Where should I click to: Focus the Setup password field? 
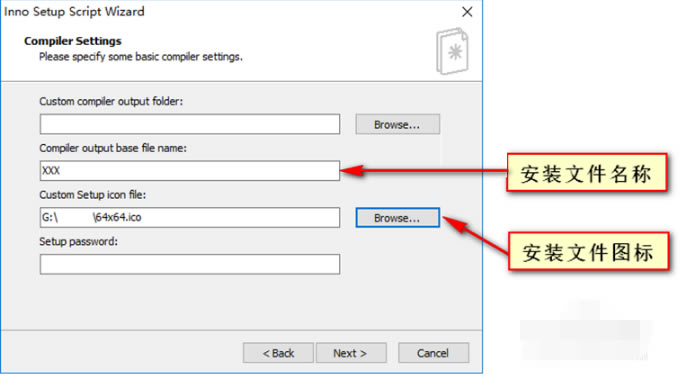[190, 264]
